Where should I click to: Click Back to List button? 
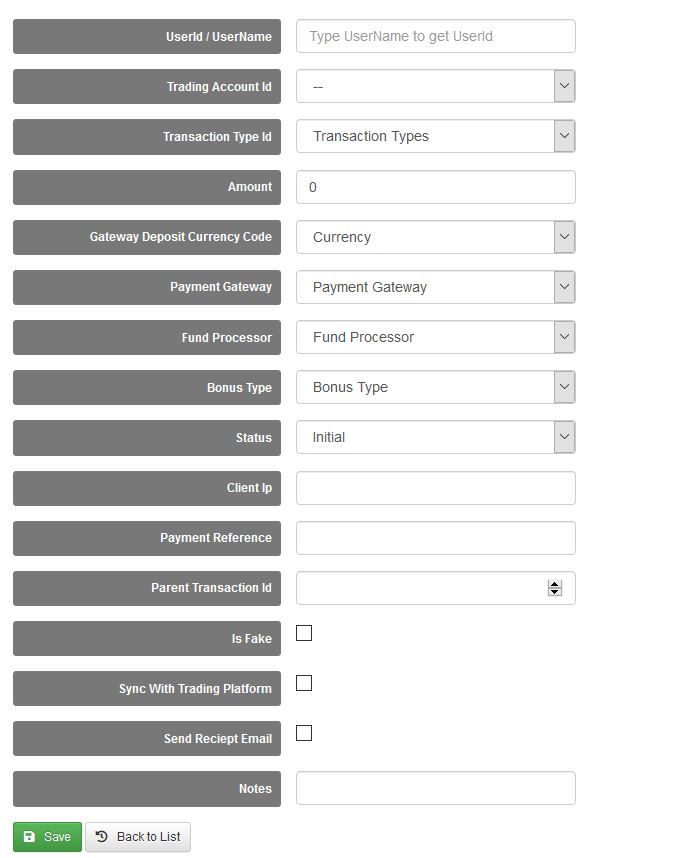(x=138, y=837)
